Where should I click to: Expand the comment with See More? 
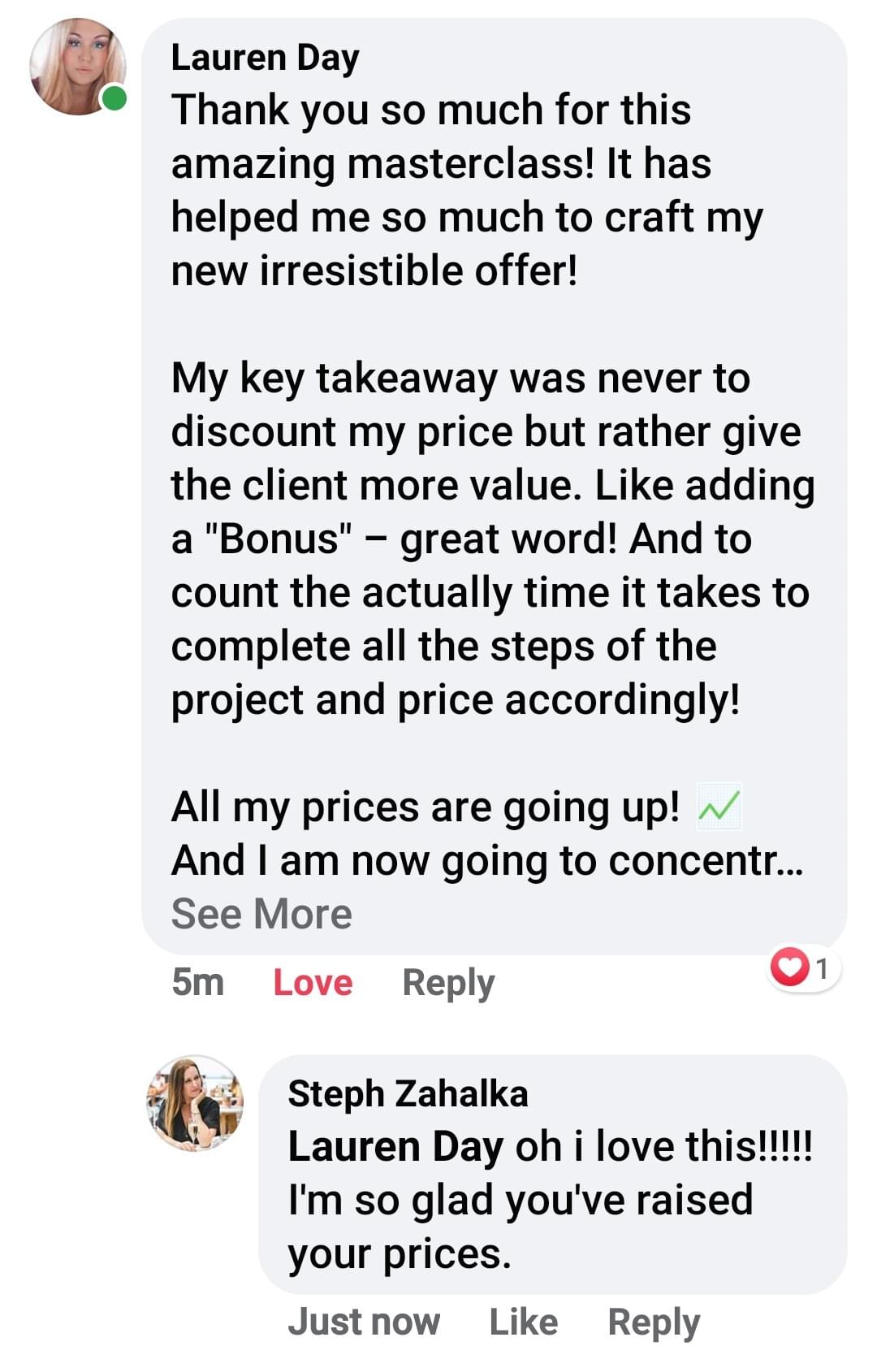(x=261, y=914)
